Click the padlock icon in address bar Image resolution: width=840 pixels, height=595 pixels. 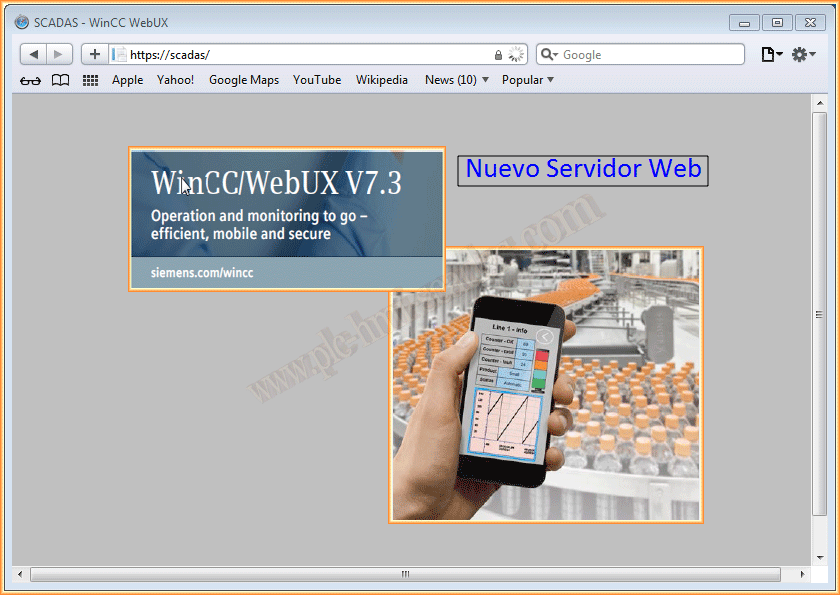coord(498,55)
